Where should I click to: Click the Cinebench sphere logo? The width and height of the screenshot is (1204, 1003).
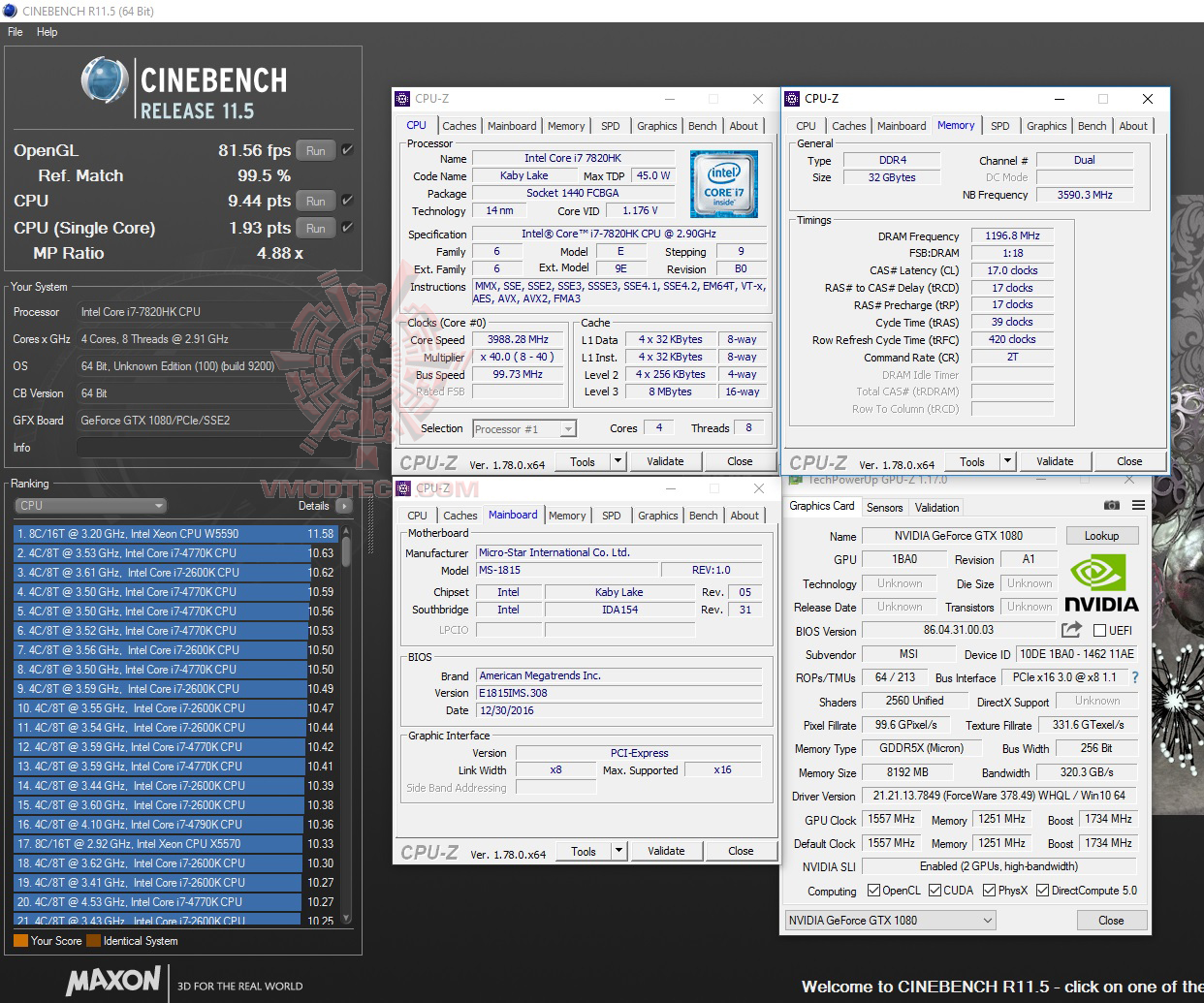click(105, 79)
